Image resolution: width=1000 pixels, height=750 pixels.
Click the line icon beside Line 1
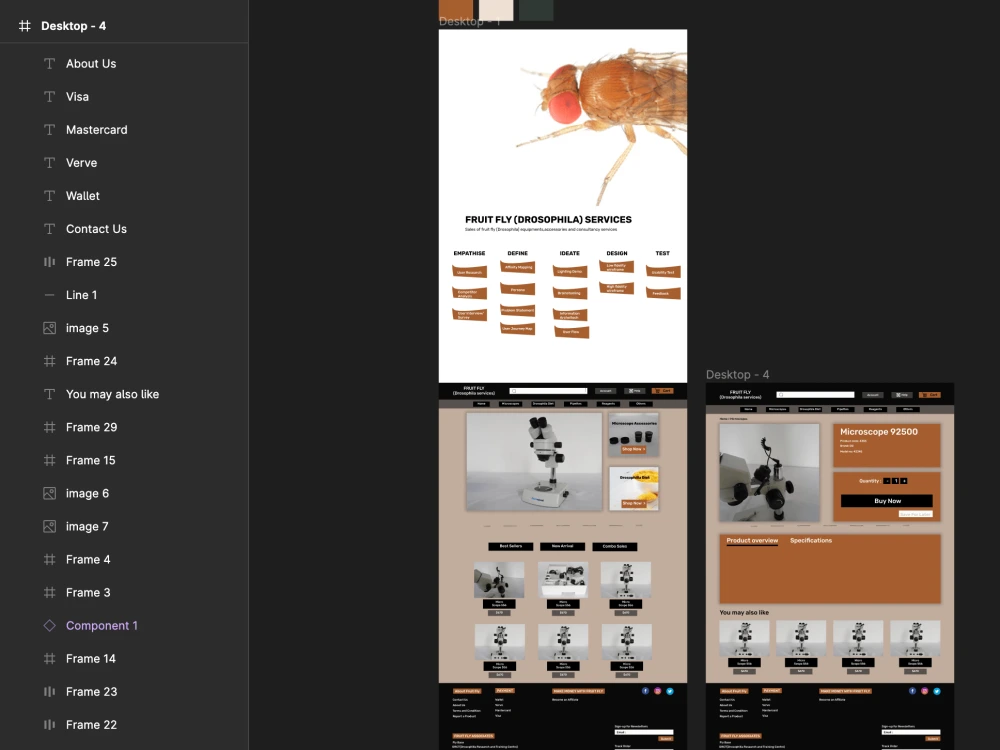coord(49,295)
